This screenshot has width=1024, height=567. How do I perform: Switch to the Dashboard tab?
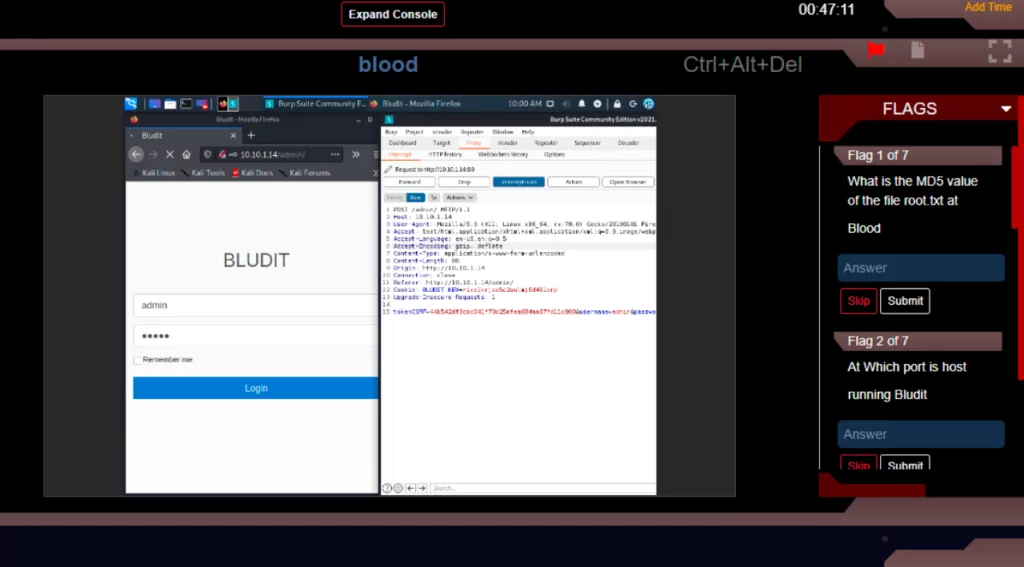click(402, 143)
